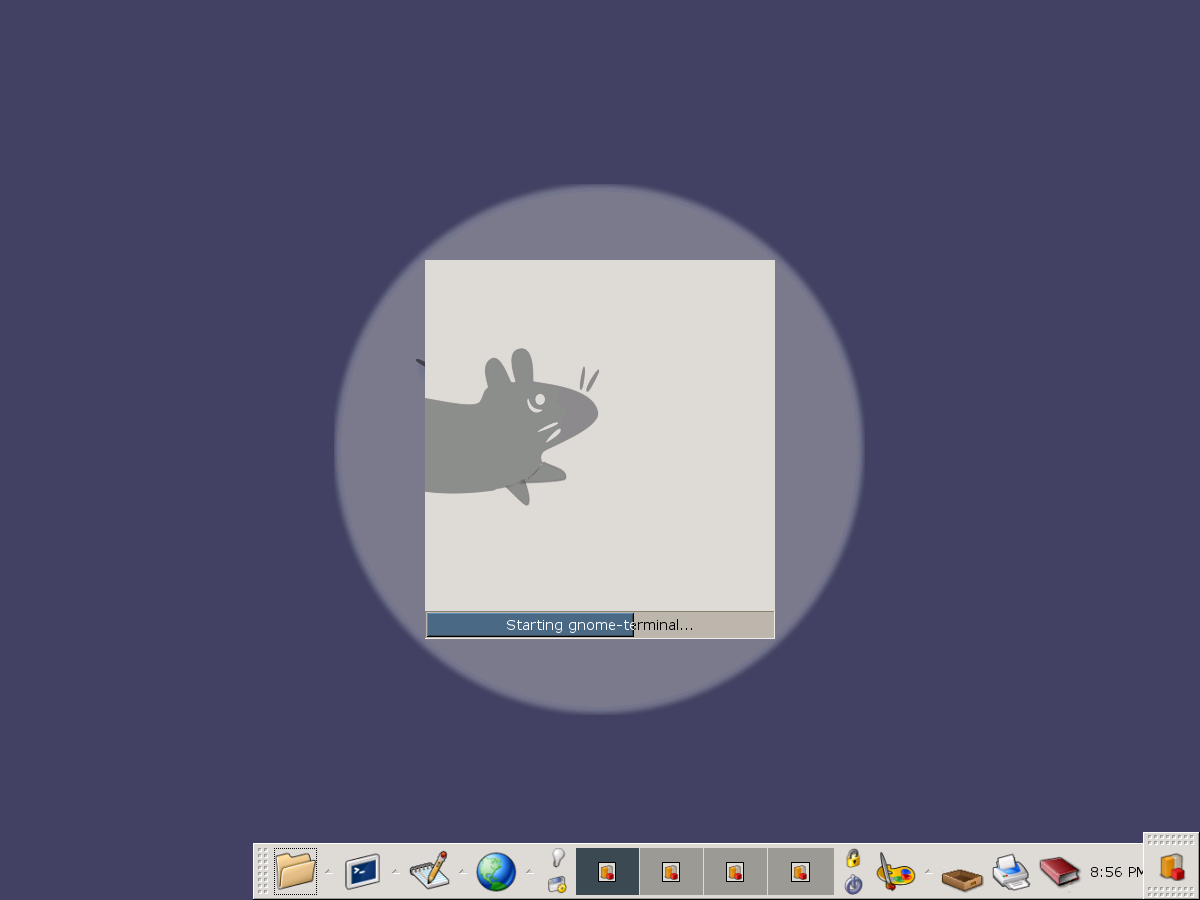Screen dimensions: 1200x900
Task: Click the small window icon below the light bulb
Action: (x=557, y=884)
